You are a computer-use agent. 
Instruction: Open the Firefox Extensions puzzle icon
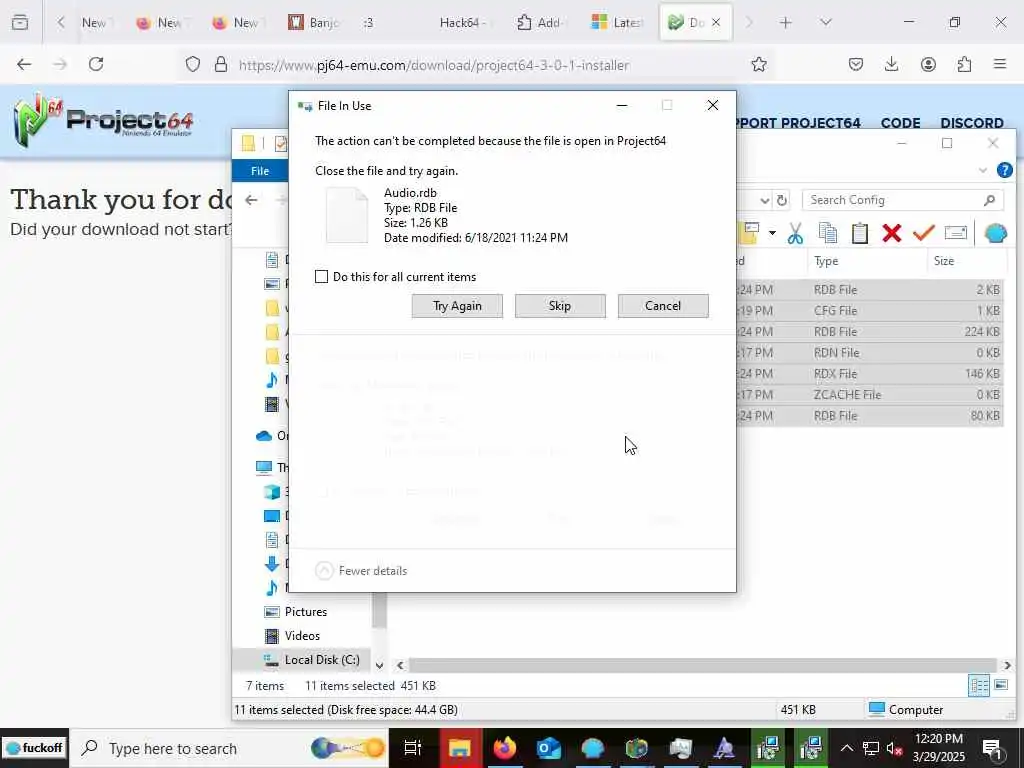(964, 64)
